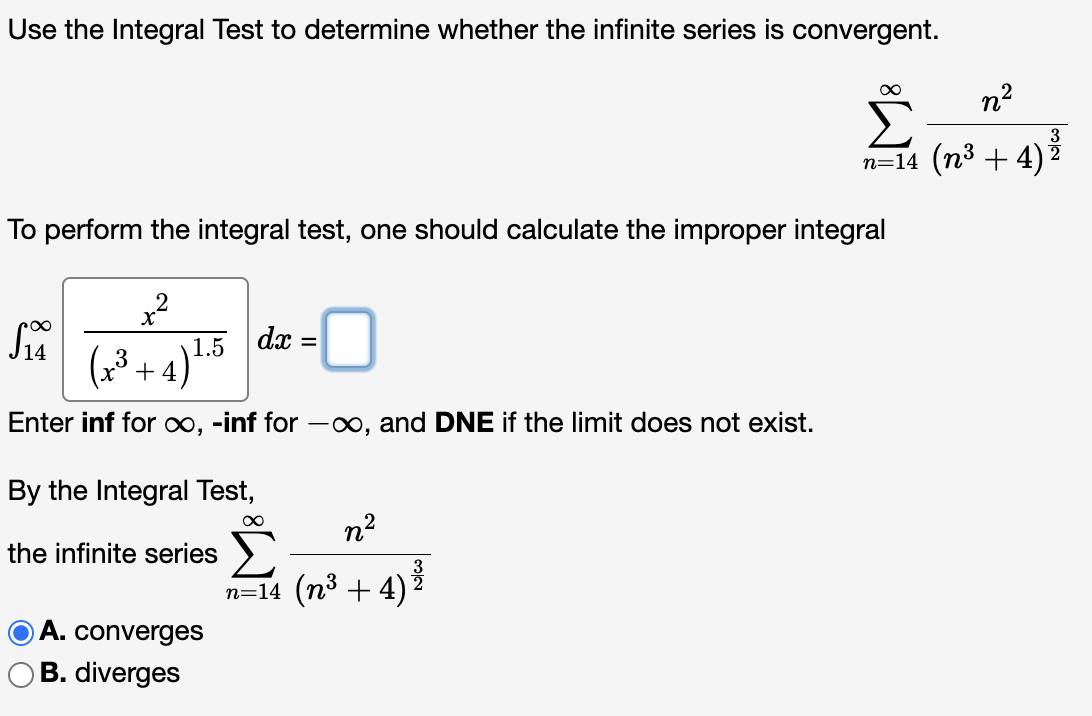Click the answer box after dx =
This screenshot has height=716, width=1092.
pyautogui.click(x=349, y=339)
